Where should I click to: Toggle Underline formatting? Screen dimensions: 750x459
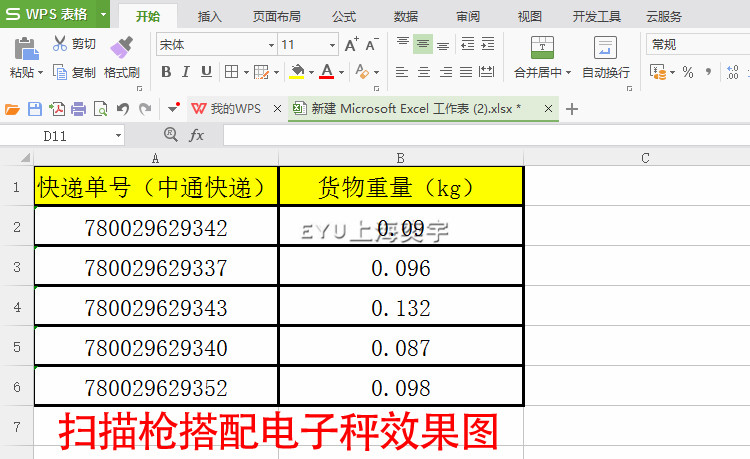pos(206,72)
